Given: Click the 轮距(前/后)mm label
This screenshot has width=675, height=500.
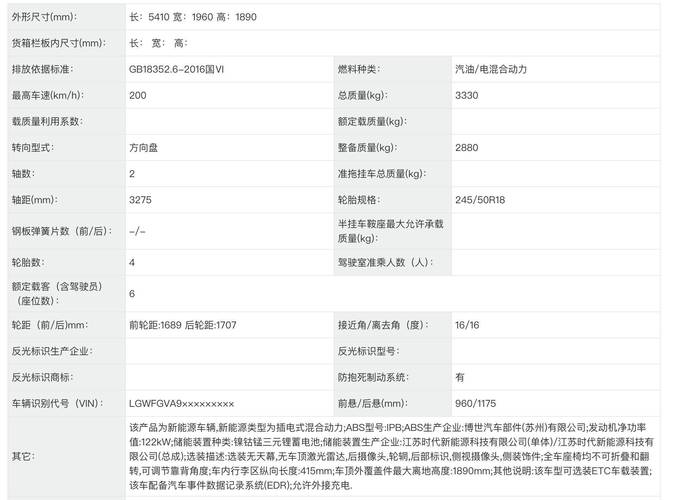Looking at the screenshot, I should [50, 325].
